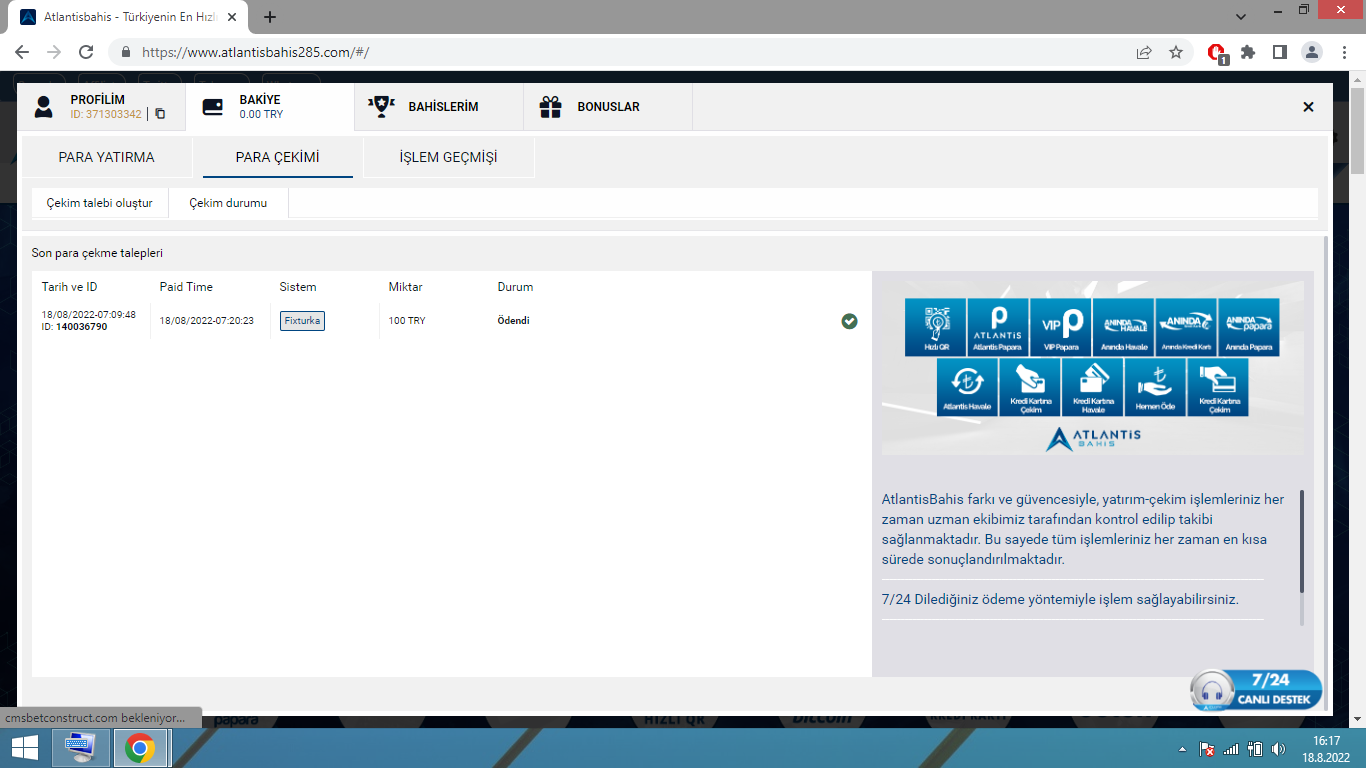Click the green paid status checkmark
The width and height of the screenshot is (1366, 768).
(x=849, y=321)
